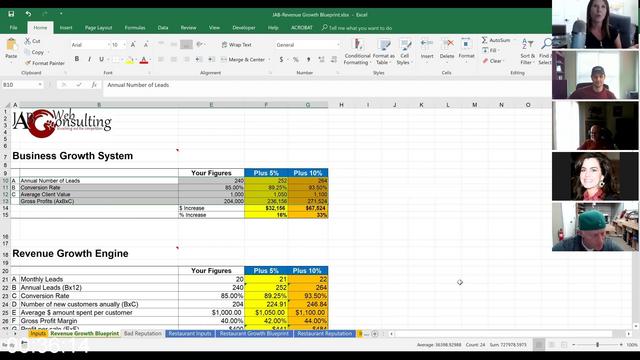Screen dimensions: 640x360
Task: Click the Decrease Indent icon
Action: 198,60
